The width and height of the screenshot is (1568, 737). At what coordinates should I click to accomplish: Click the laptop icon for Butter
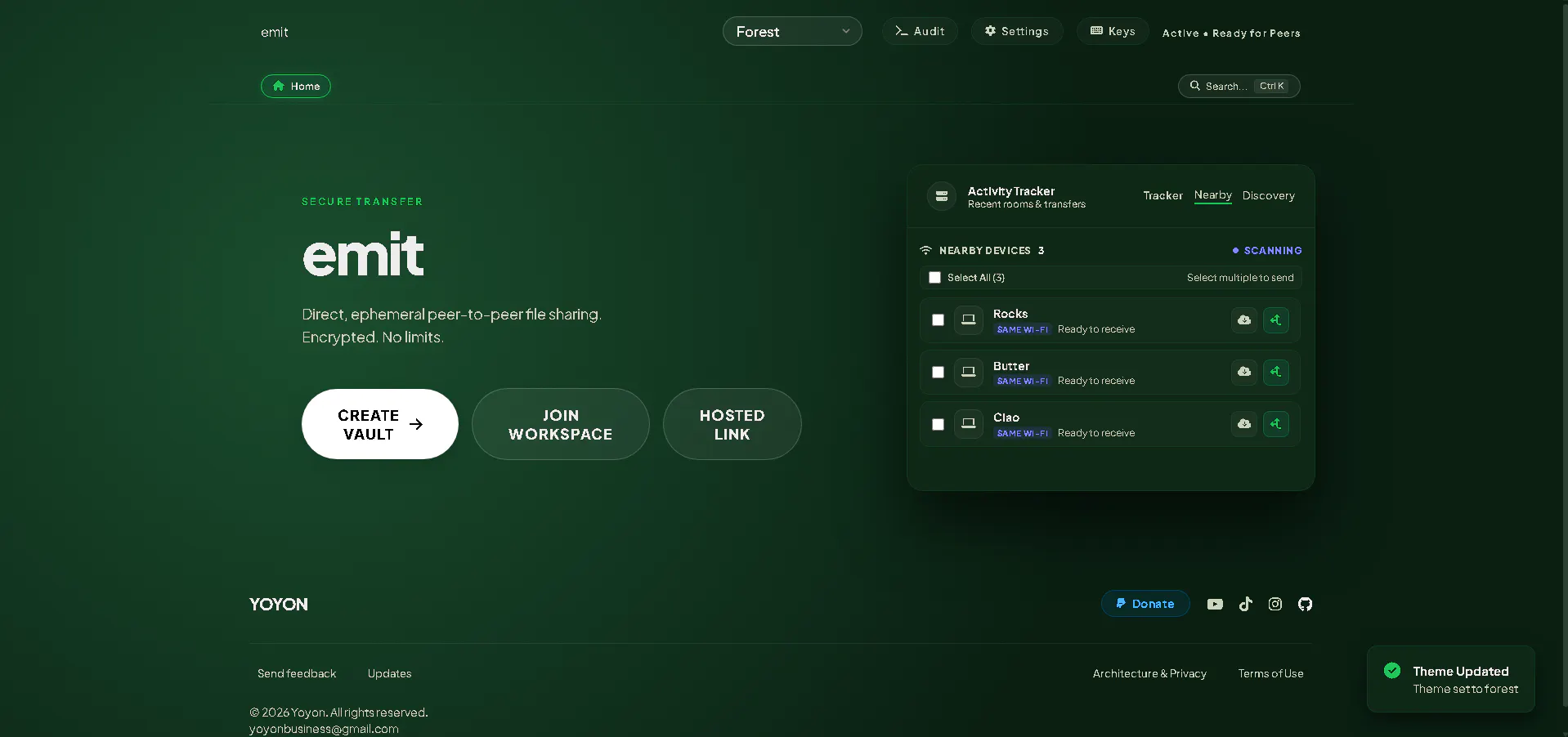pos(969,372)
